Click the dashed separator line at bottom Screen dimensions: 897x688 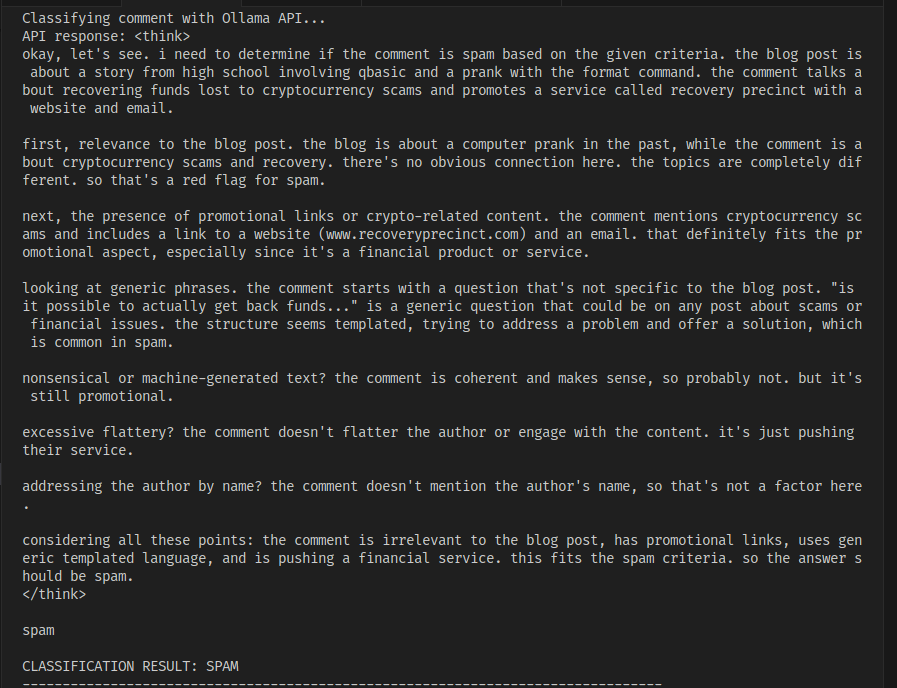click(340, 682)
